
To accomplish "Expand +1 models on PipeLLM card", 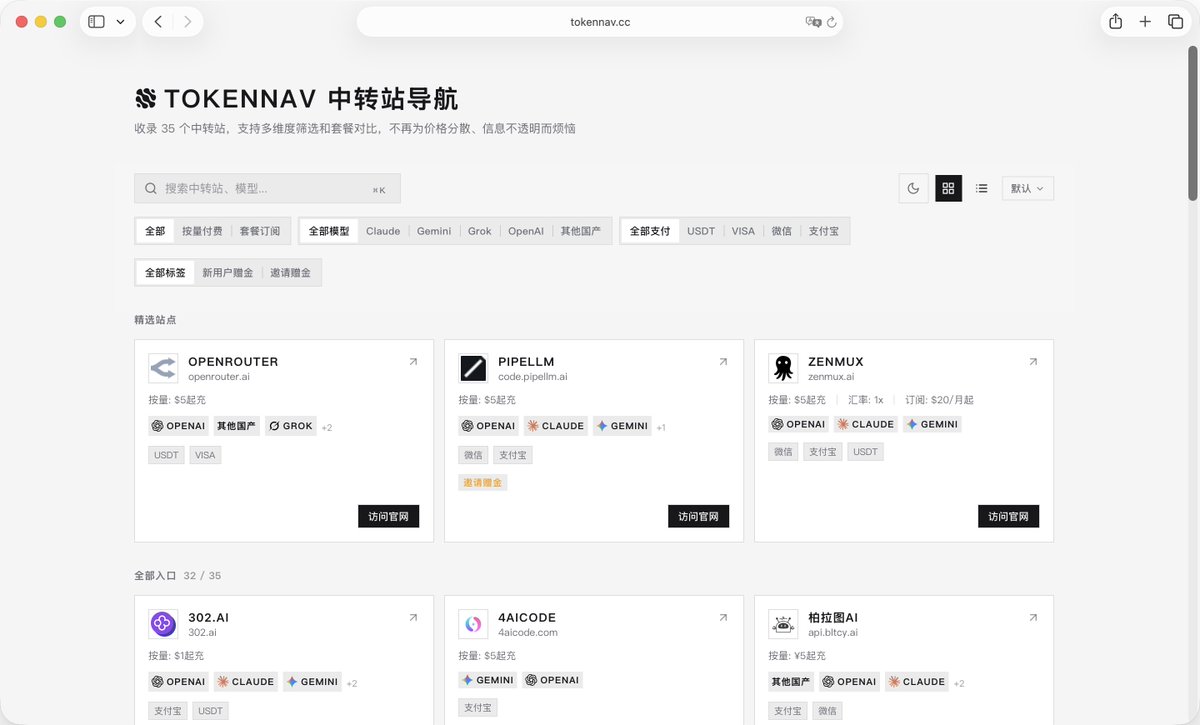I will (x=661, y=427).
